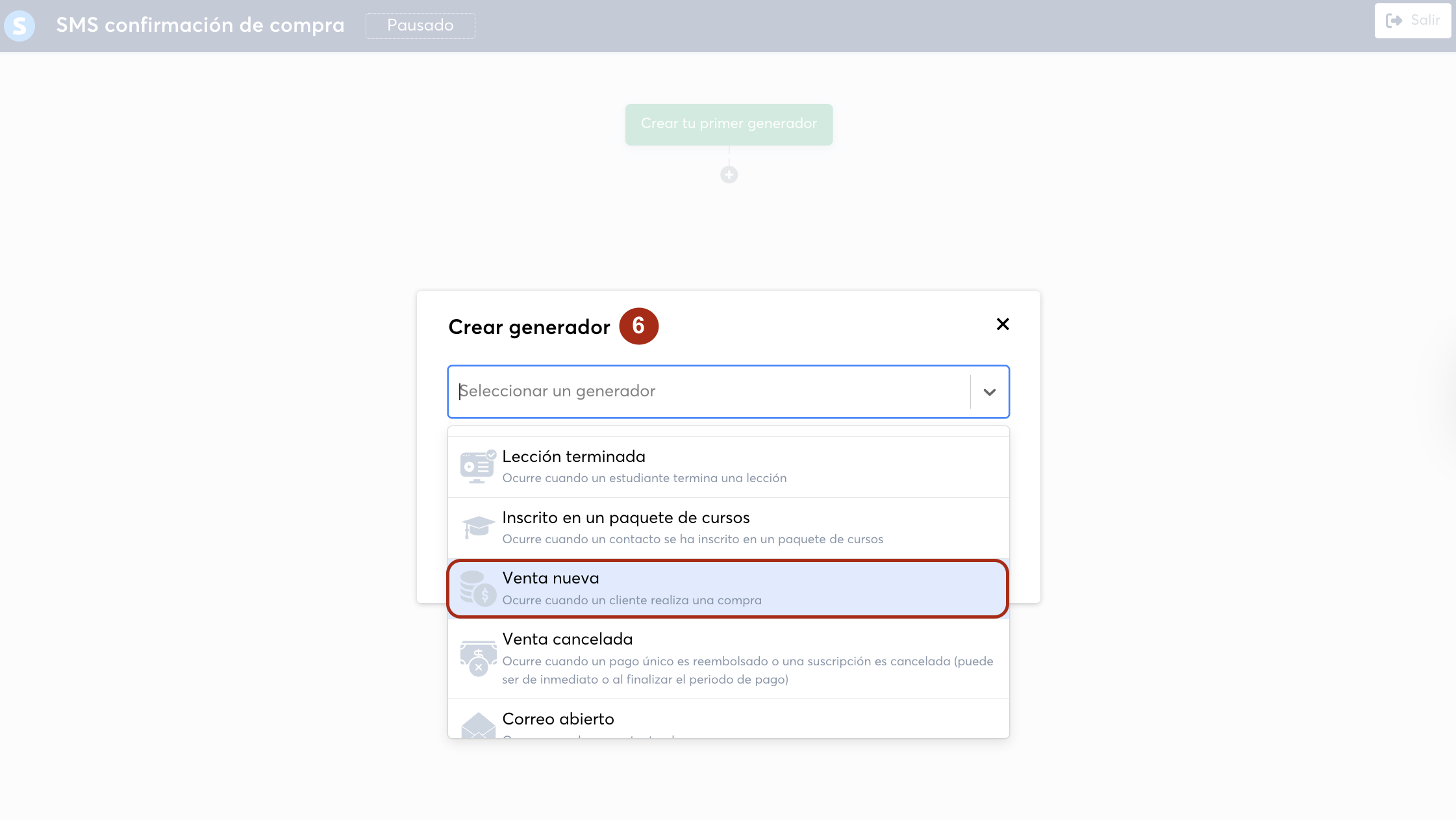Click the systeme.io S logo icon
The height and width of the screenshot is (820, 1456).
(19, 25)
